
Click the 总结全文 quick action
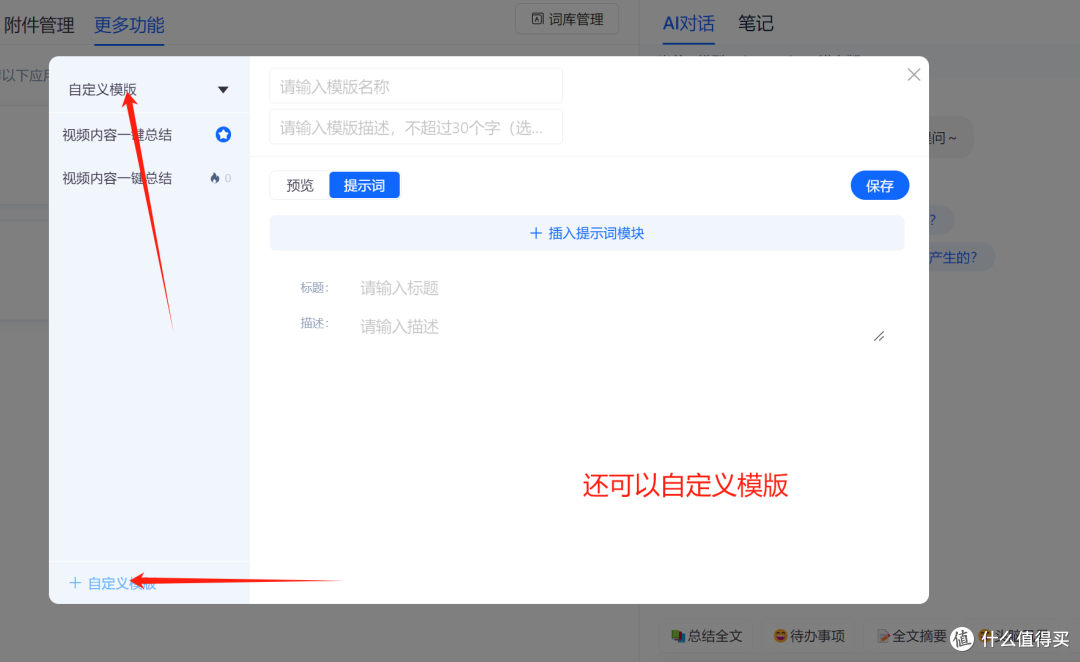tap(706, 636)
